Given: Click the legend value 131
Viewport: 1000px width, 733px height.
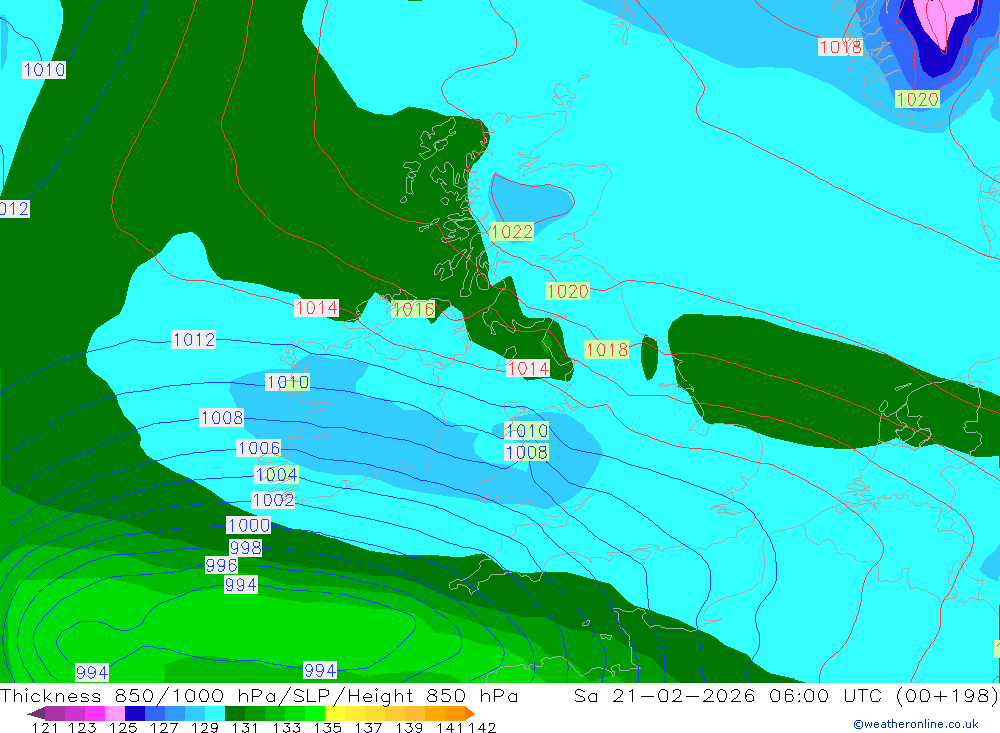Looking at the screenshot, I should [246, 727].
